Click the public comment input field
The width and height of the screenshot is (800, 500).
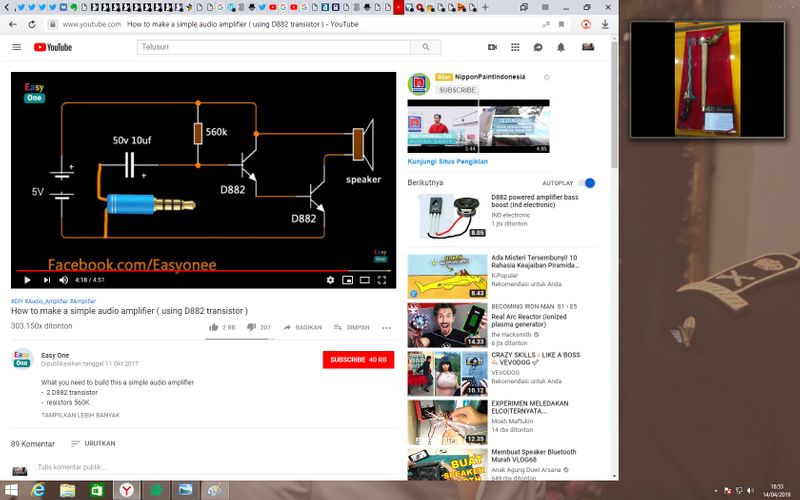(216, 467)
